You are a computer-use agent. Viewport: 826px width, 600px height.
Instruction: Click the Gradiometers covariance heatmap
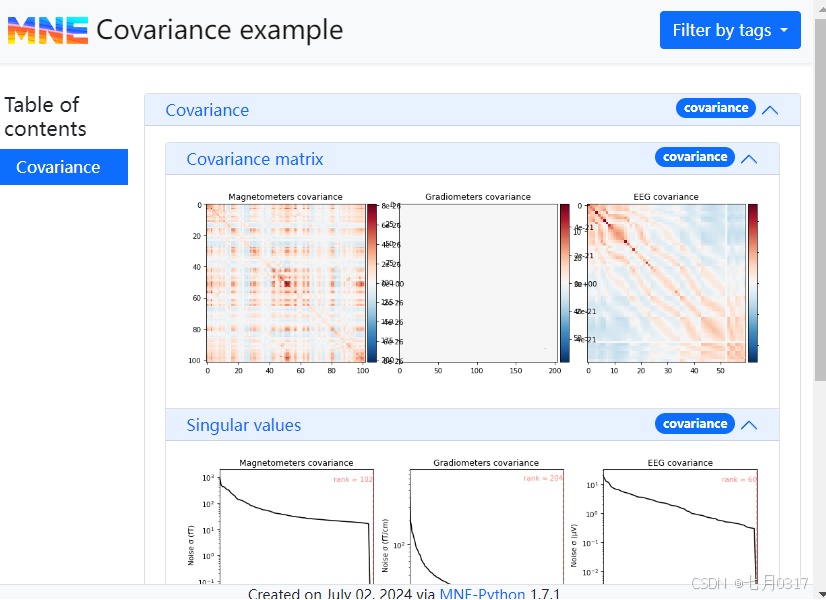pyautogui.click(x=478, y=282)
